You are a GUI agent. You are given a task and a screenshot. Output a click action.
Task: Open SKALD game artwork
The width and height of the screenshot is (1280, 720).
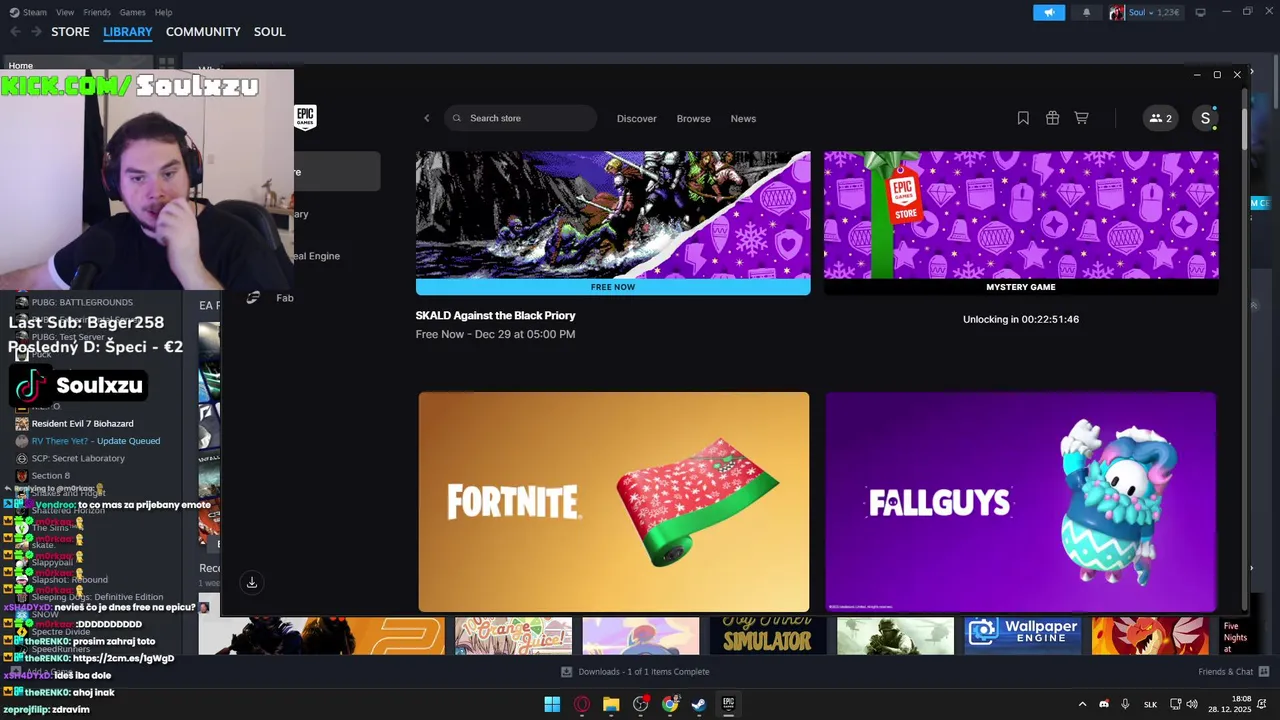(613, 215)
